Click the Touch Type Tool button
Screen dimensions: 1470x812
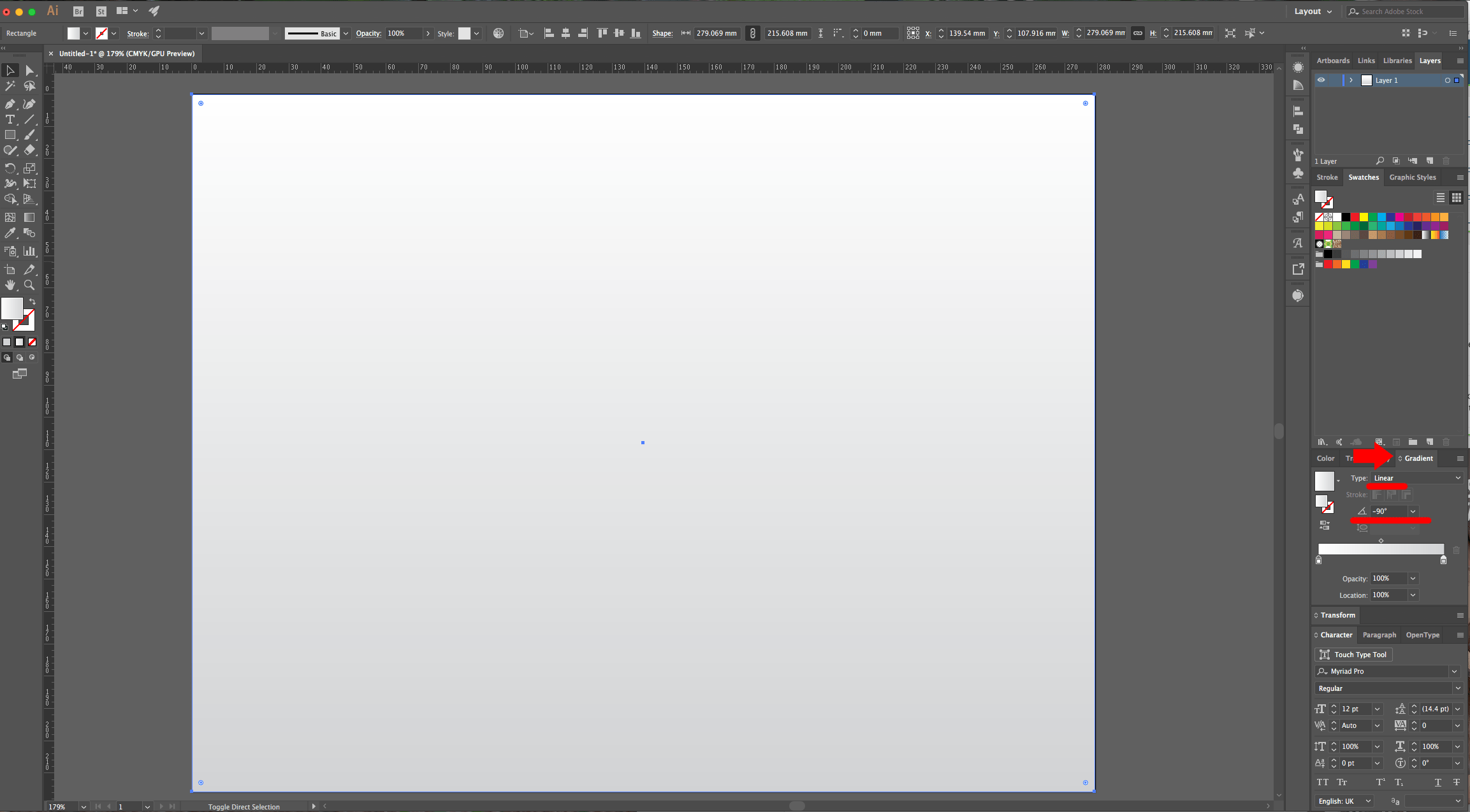pos(1353,654)
